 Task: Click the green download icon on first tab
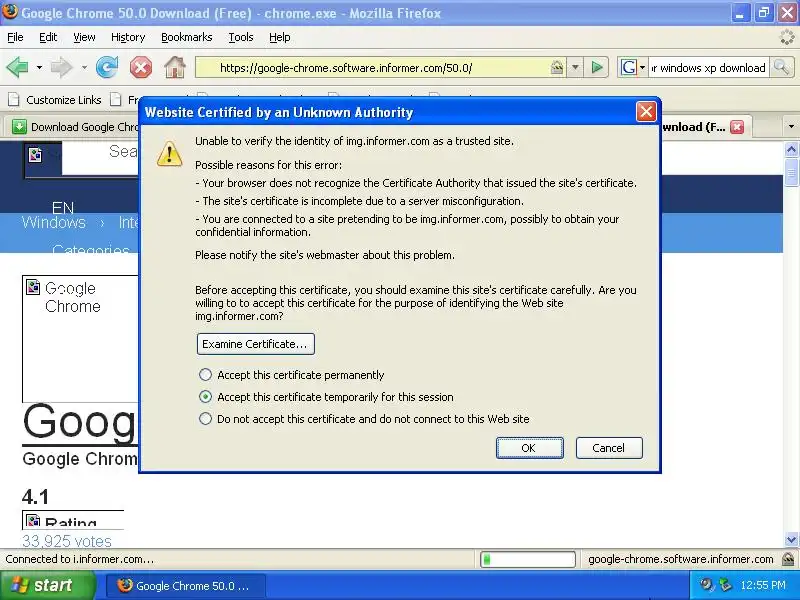[x=19, y=127]
